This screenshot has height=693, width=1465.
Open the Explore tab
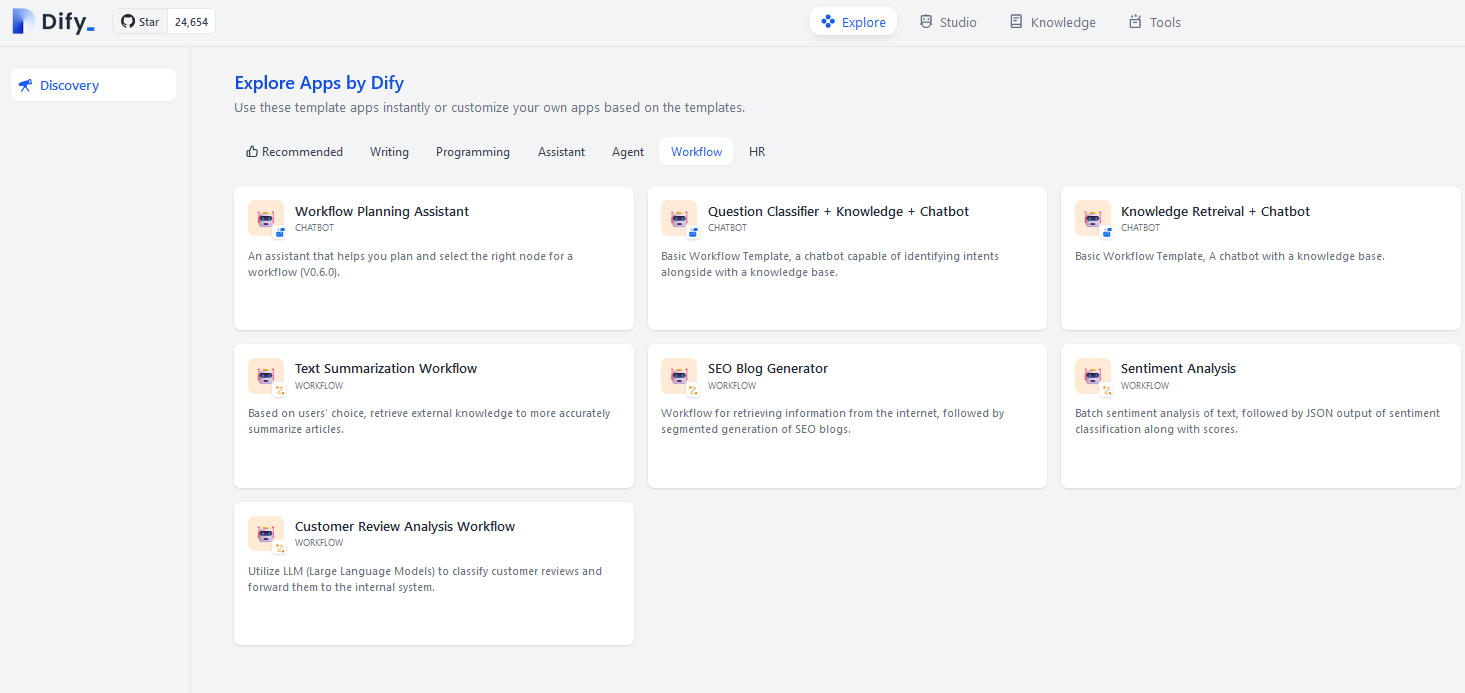[853, 22]
